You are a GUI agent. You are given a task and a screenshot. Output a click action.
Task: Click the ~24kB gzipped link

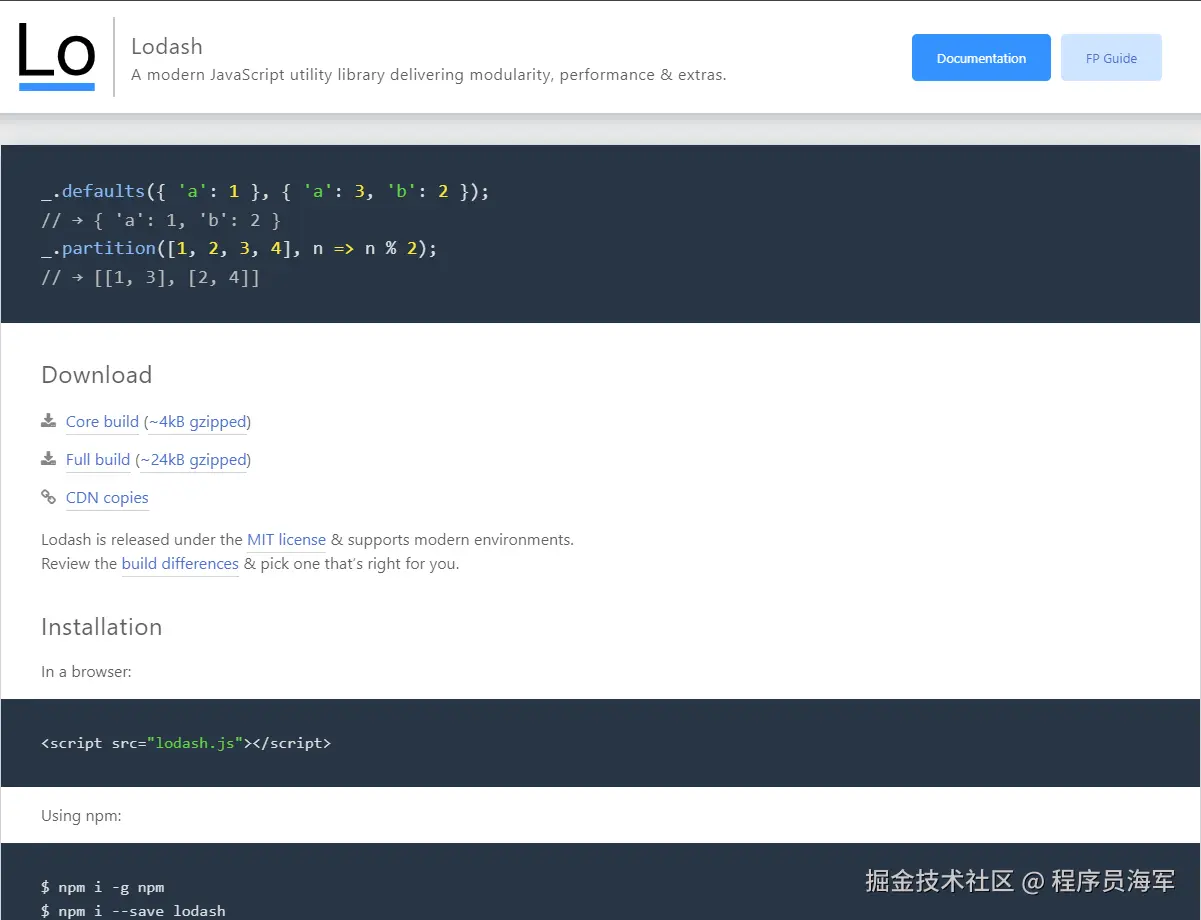click(x=193, y=460)
